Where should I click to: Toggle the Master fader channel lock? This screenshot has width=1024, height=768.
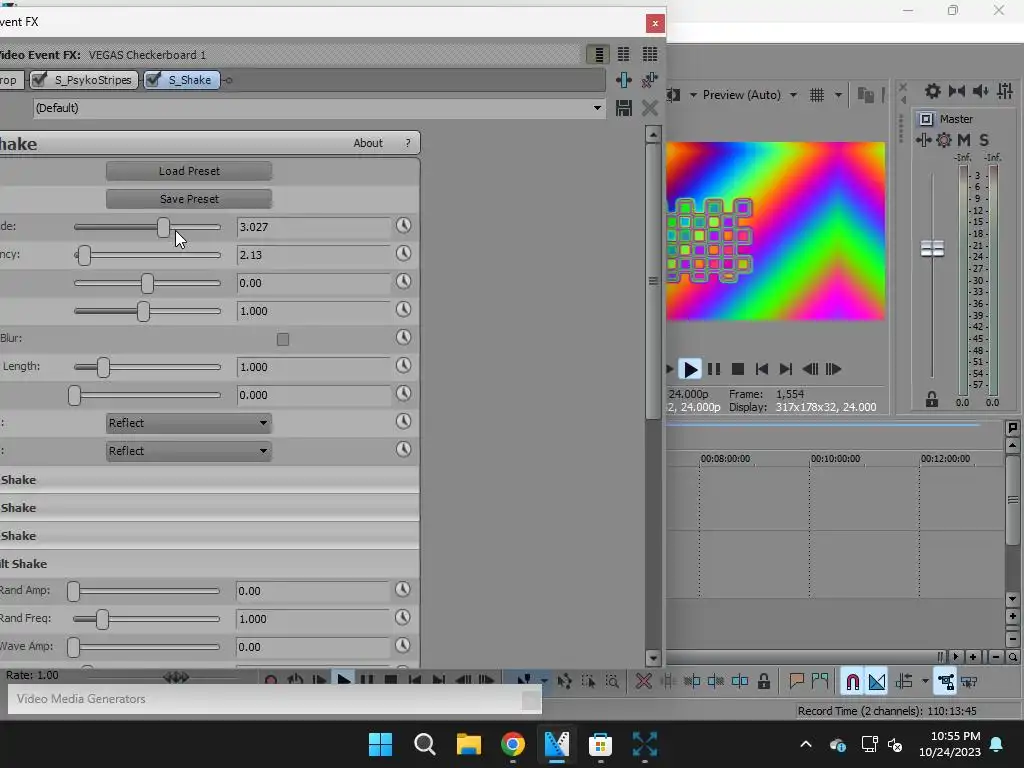pyautogui.click(x=932, y=400)
